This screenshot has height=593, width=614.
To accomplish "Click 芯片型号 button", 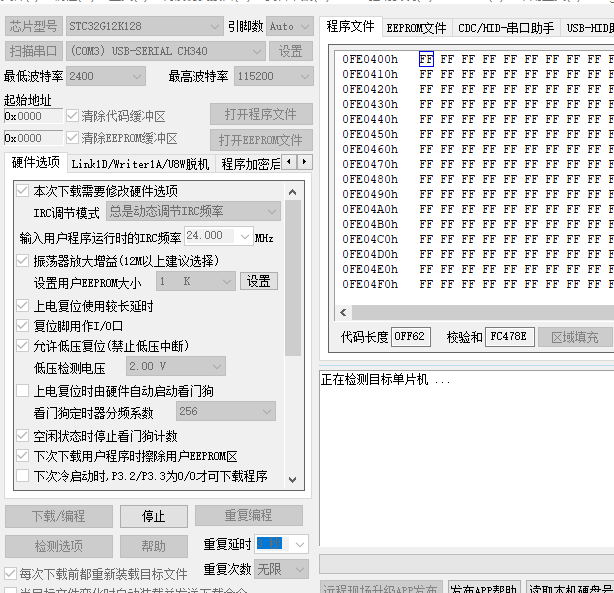I will coord(34,26).
